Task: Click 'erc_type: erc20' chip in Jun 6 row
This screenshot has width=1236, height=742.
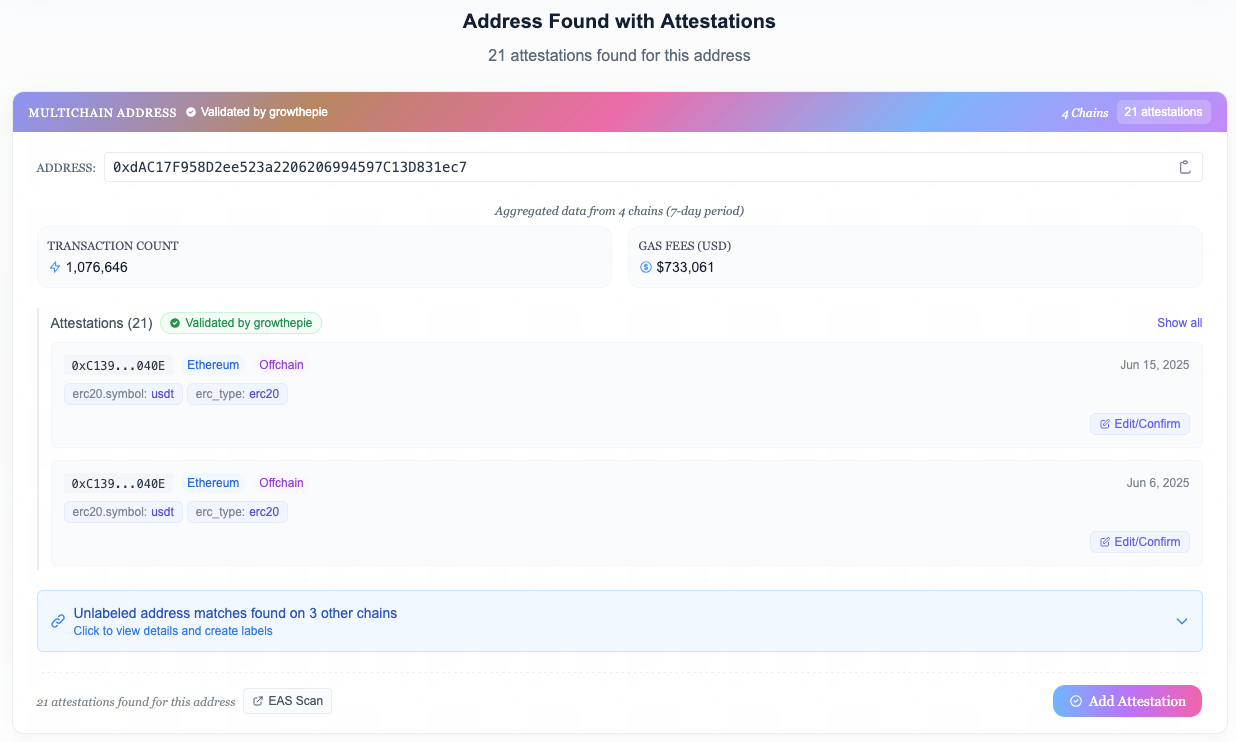Action: point(237,512)
